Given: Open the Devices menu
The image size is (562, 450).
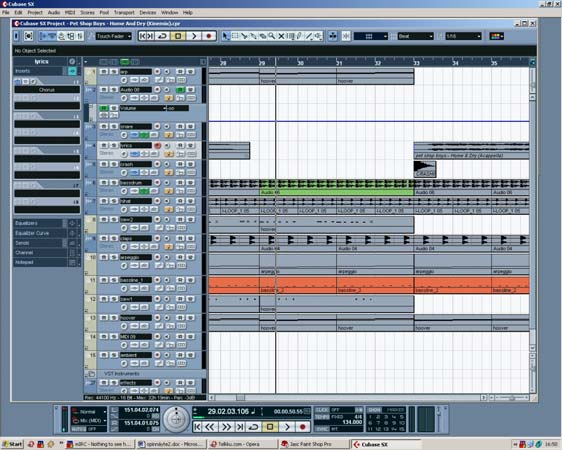Looking at the screenshot, I should pyautogui.click(x=148, y=13).
